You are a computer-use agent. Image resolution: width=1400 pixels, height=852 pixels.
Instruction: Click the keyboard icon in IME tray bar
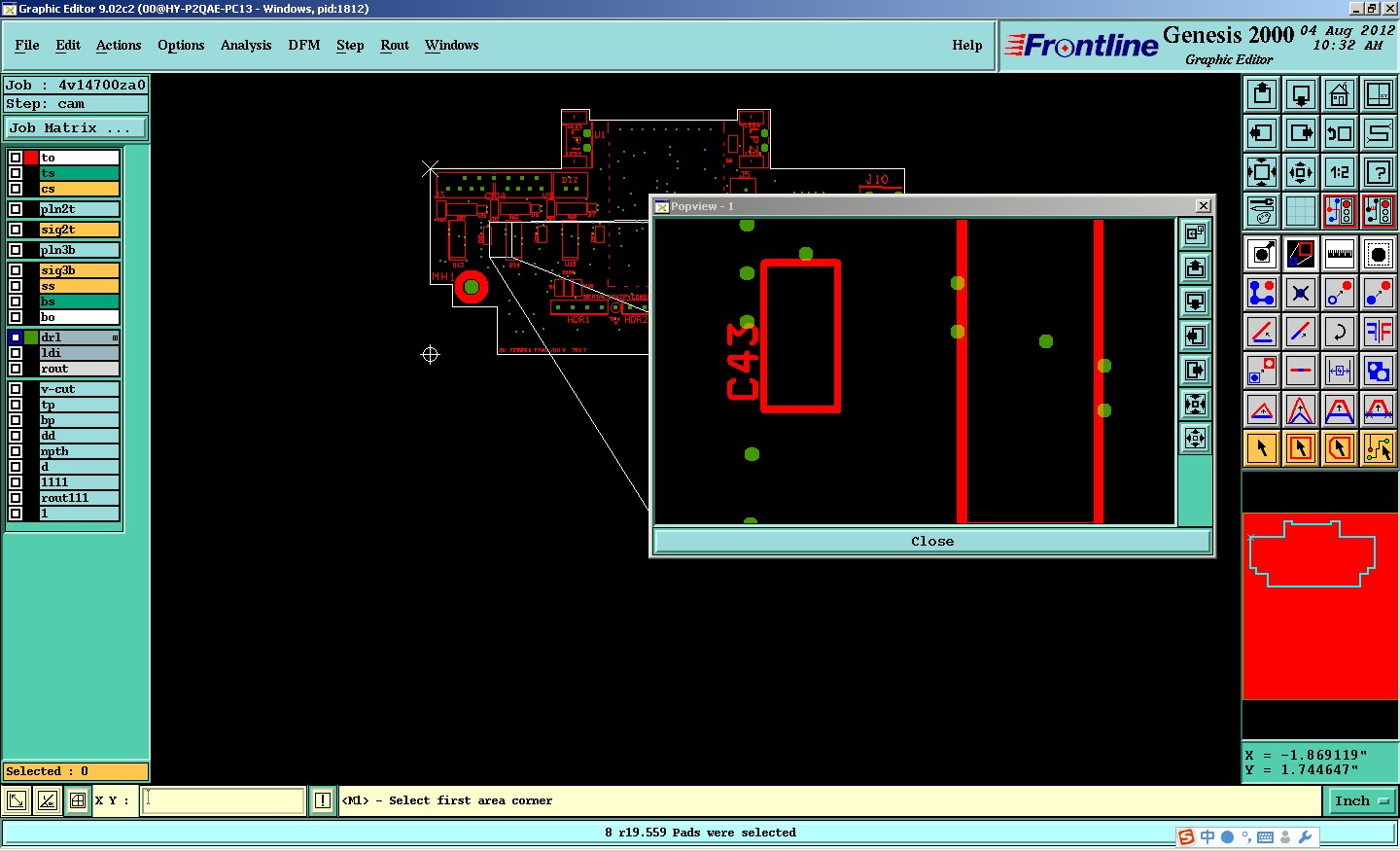click(1265, 837)
